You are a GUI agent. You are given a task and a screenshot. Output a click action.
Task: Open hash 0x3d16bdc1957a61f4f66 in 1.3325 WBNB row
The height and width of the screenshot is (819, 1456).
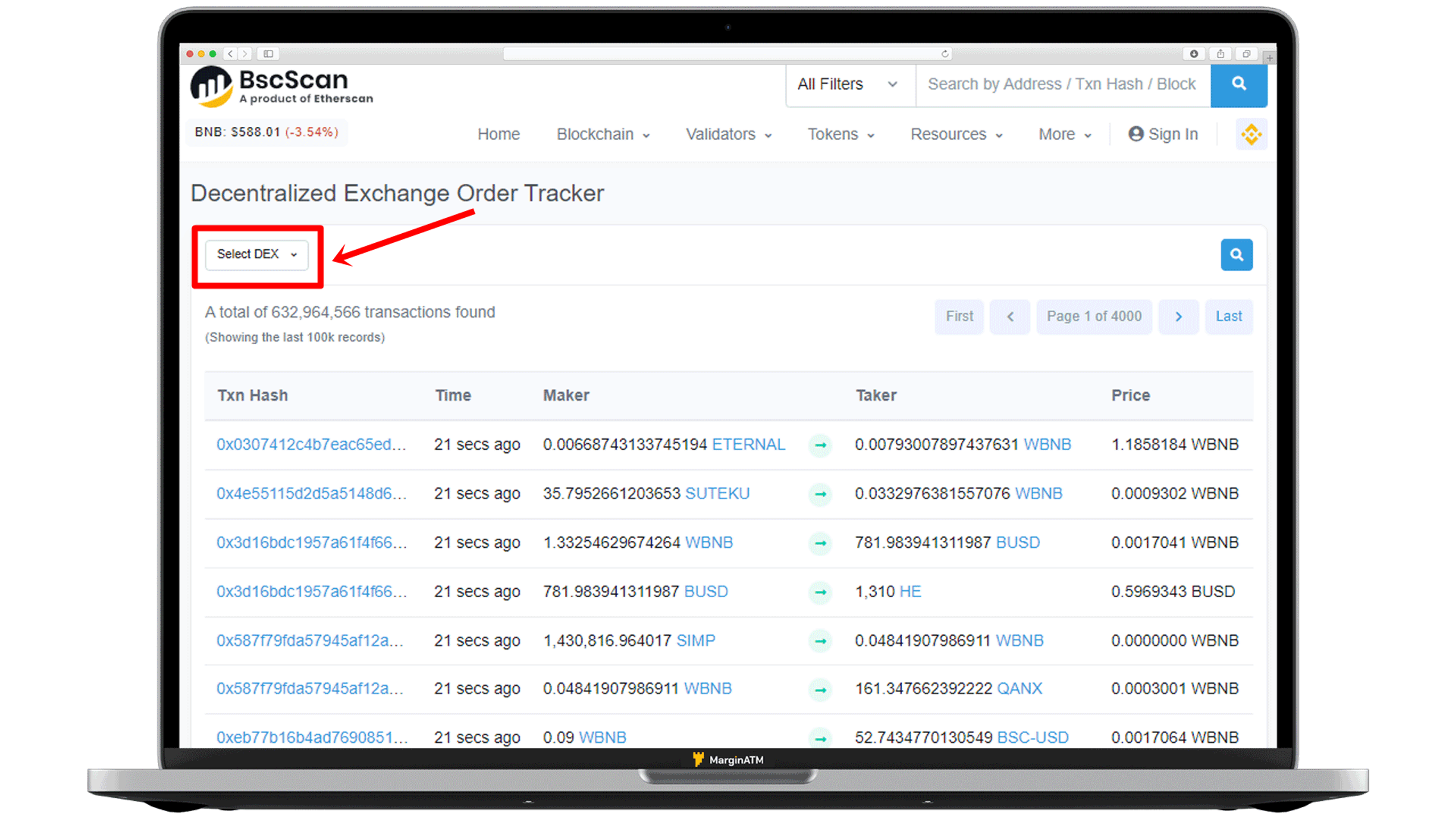click(311, 542)
